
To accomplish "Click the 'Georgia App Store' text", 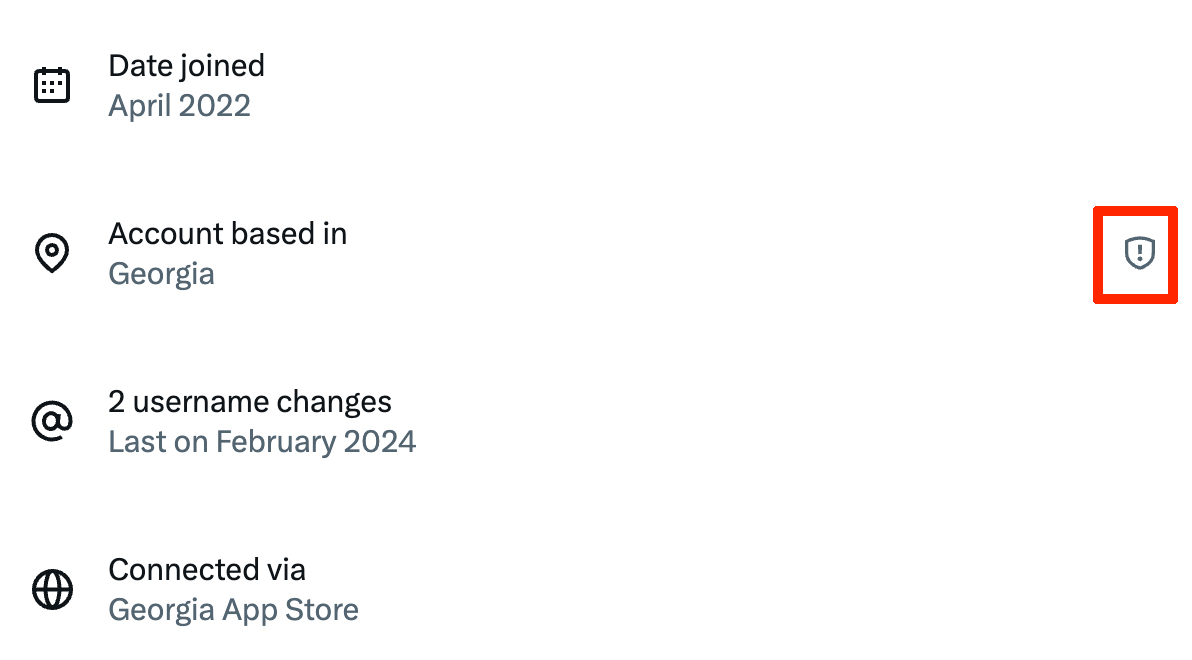I will [233, 610].
